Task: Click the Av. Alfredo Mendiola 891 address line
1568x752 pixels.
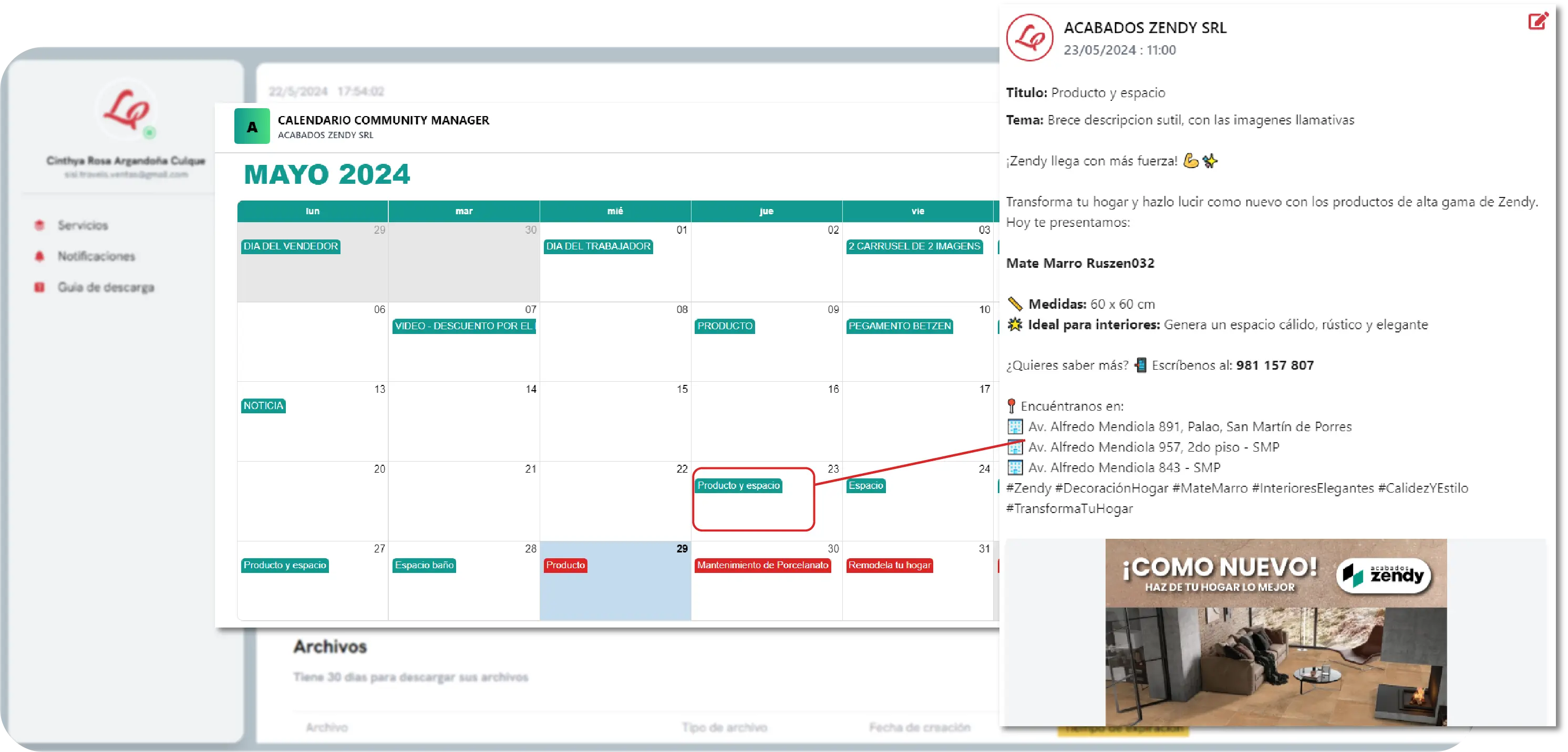Action: coord(1190,426)
